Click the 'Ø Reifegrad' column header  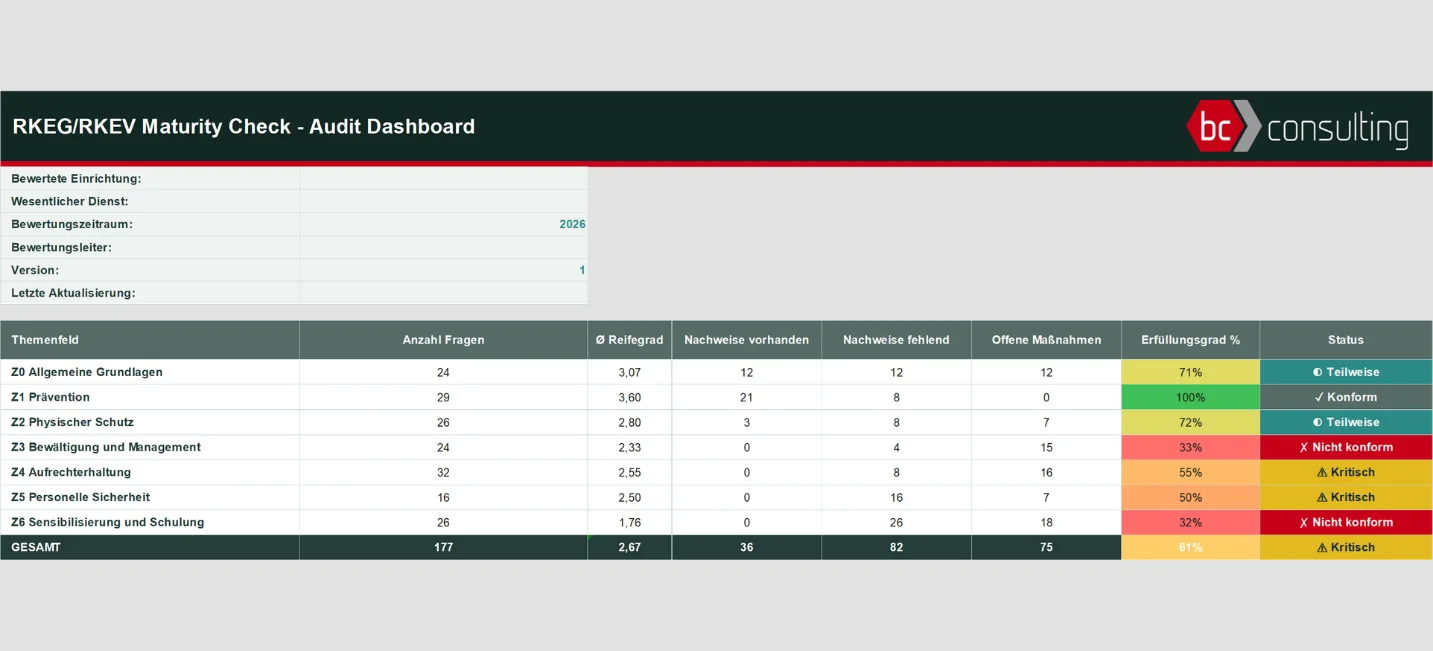click(x=629, y=340)
